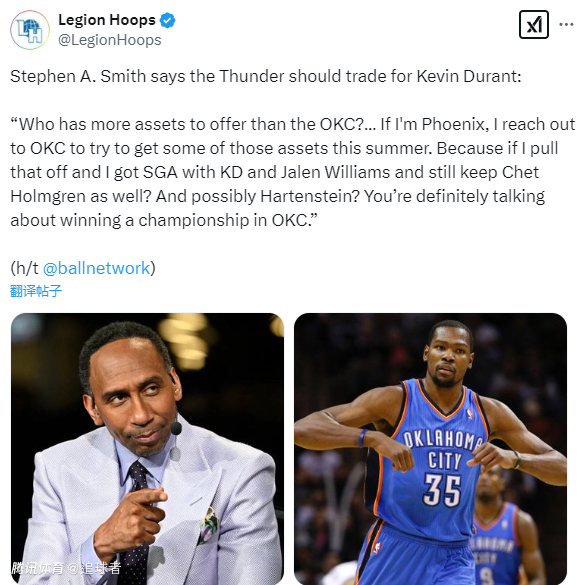Click the (h/t text before the mention
Screen dimensions: 580x585
click(25, 268)
